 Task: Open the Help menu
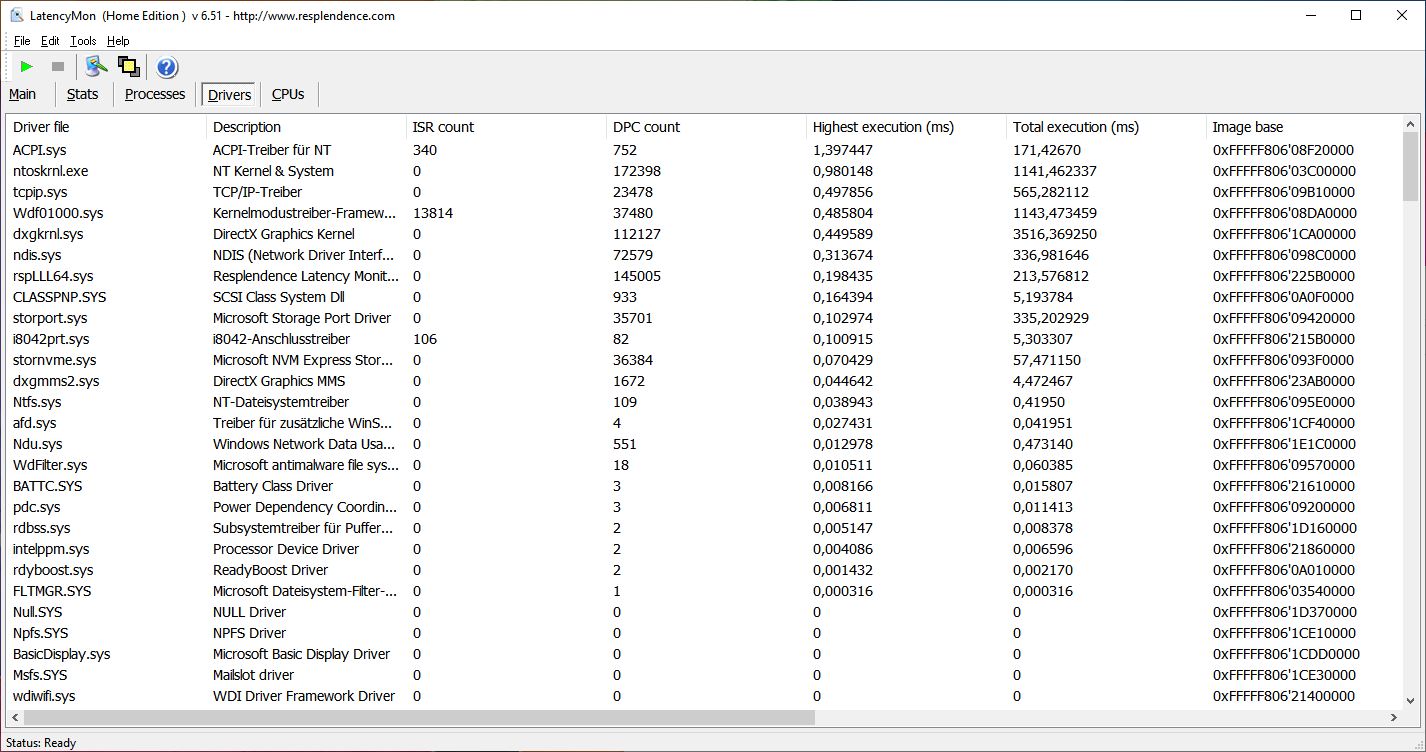click(x=118, y=41)
